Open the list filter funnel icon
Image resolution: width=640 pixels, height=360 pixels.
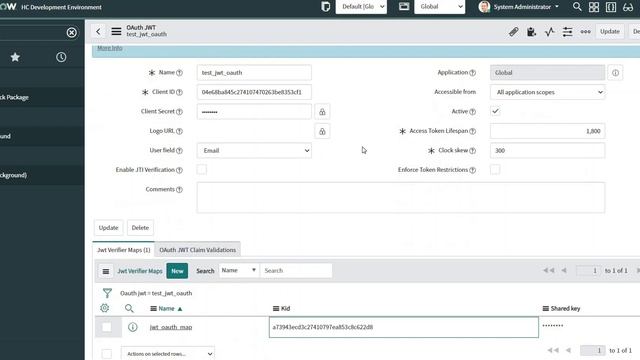click(107, 293)
